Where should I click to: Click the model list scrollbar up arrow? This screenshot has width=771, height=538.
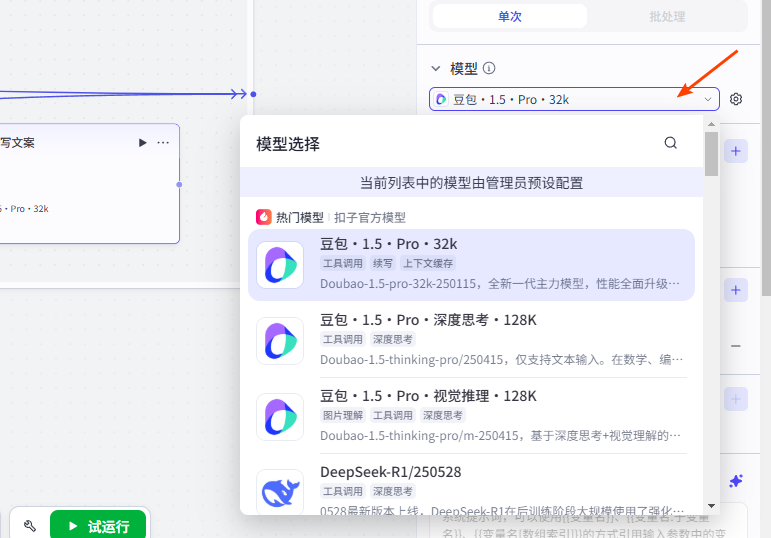click(x=711, y=124)
